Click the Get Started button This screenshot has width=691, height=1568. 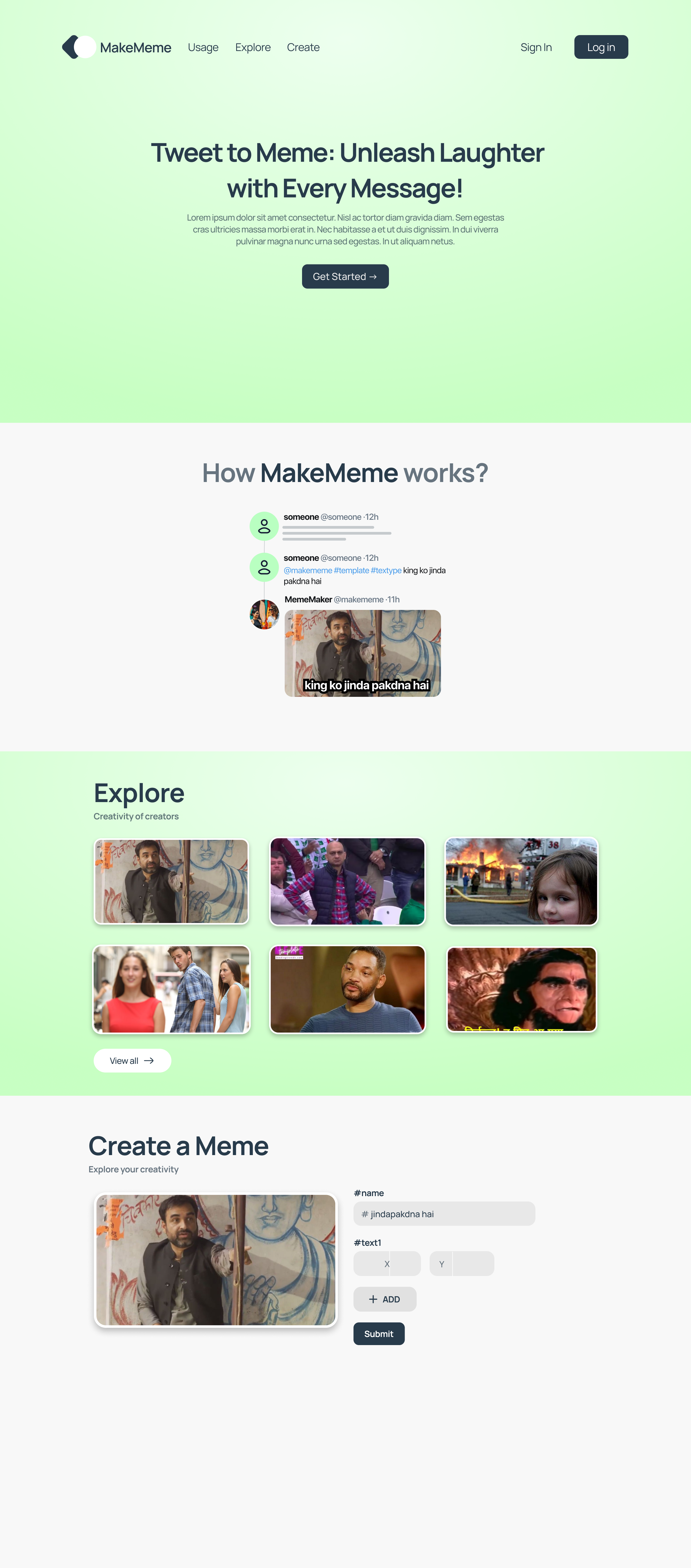[345, 276]
